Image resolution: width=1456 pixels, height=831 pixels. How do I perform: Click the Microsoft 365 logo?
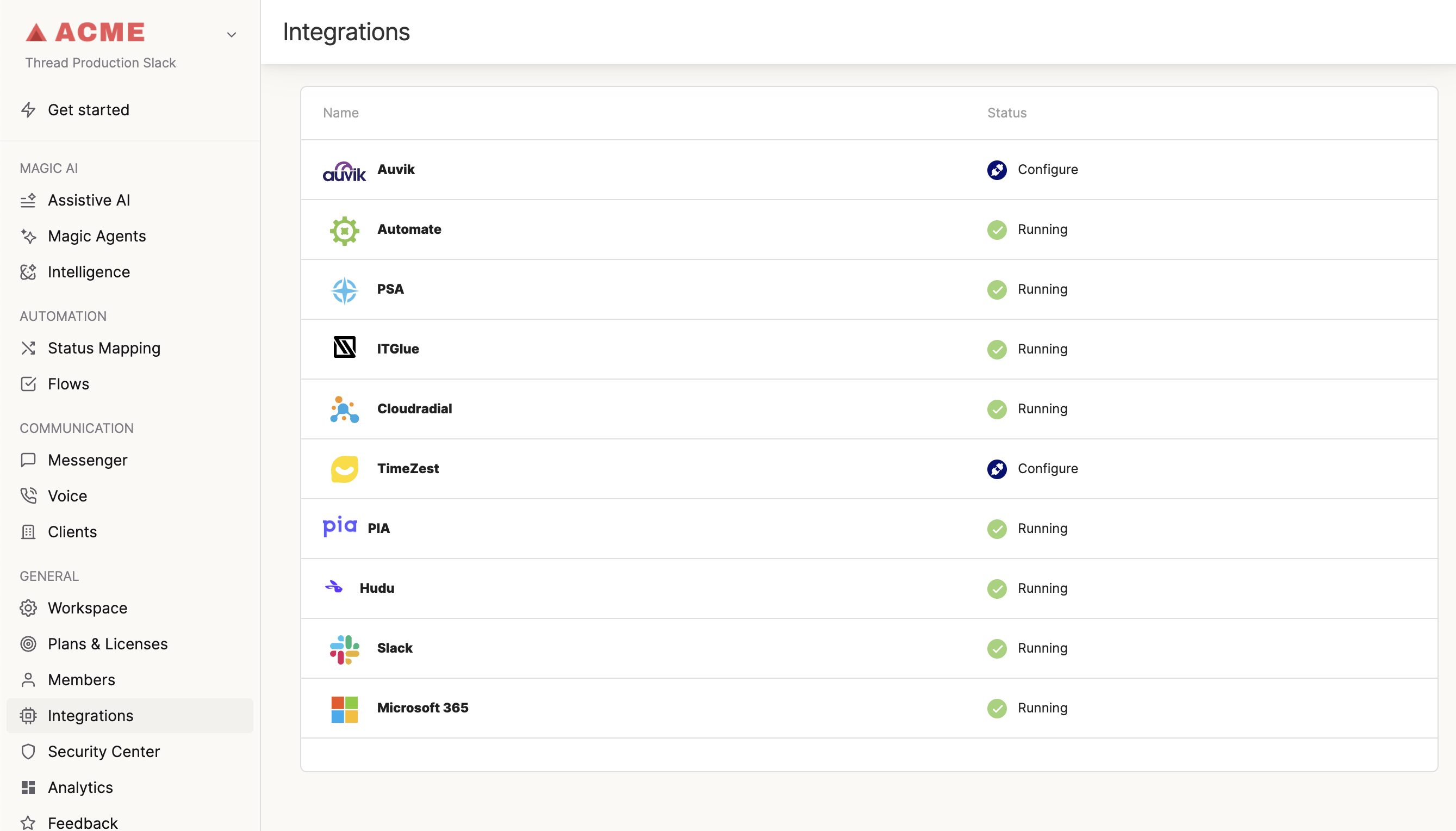pos(345,709)
